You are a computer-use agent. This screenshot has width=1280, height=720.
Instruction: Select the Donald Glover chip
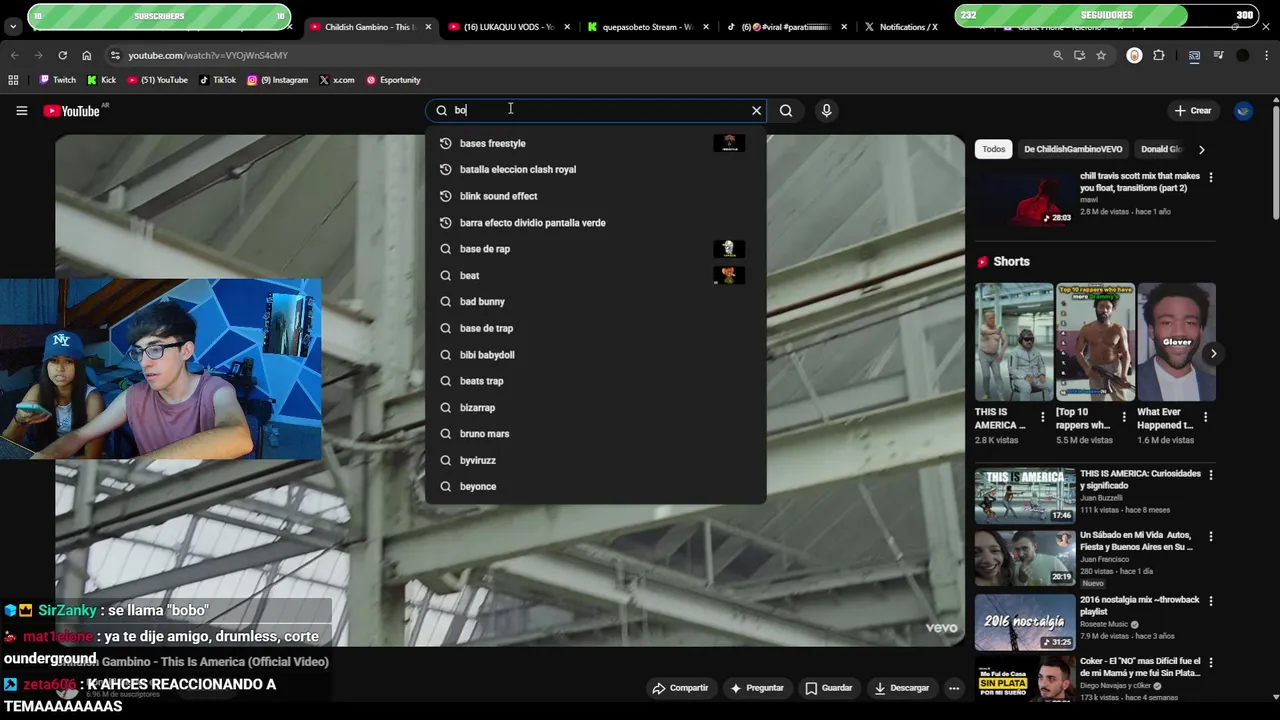point(1162,149)
